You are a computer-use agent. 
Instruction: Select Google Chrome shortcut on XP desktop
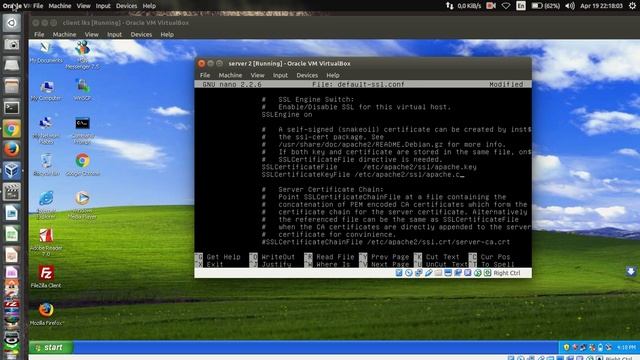pos(82,164)
